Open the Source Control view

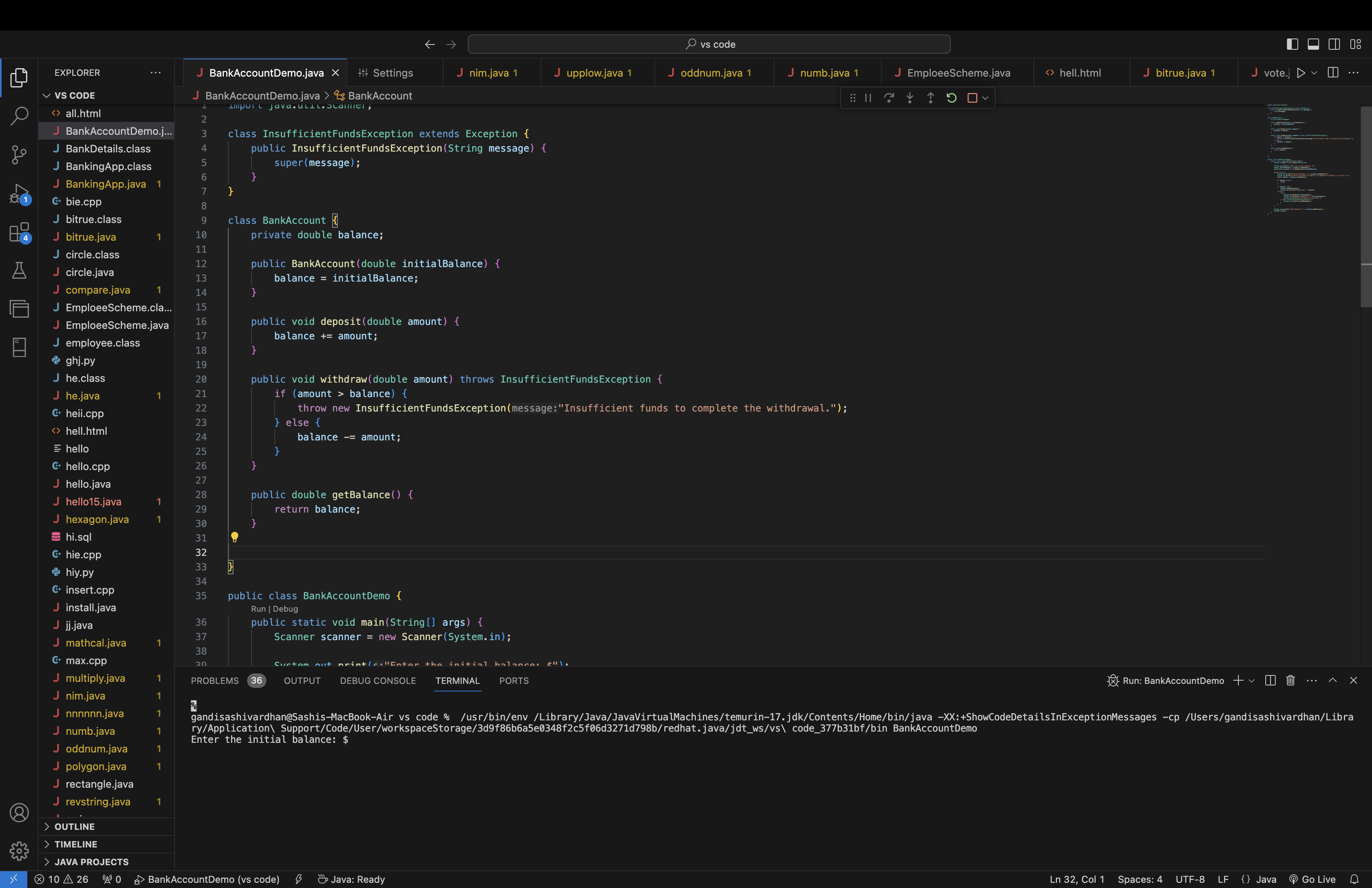[x=19, y=154]
